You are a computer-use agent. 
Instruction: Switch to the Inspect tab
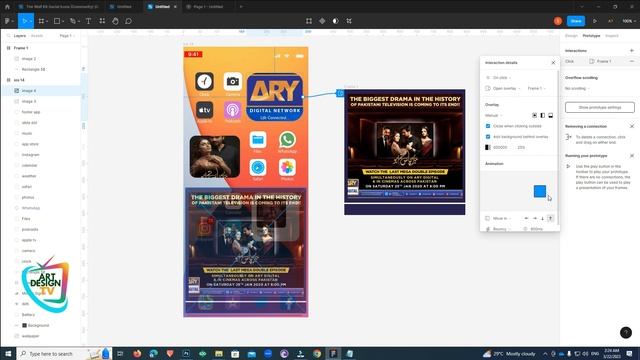point(611,36)
